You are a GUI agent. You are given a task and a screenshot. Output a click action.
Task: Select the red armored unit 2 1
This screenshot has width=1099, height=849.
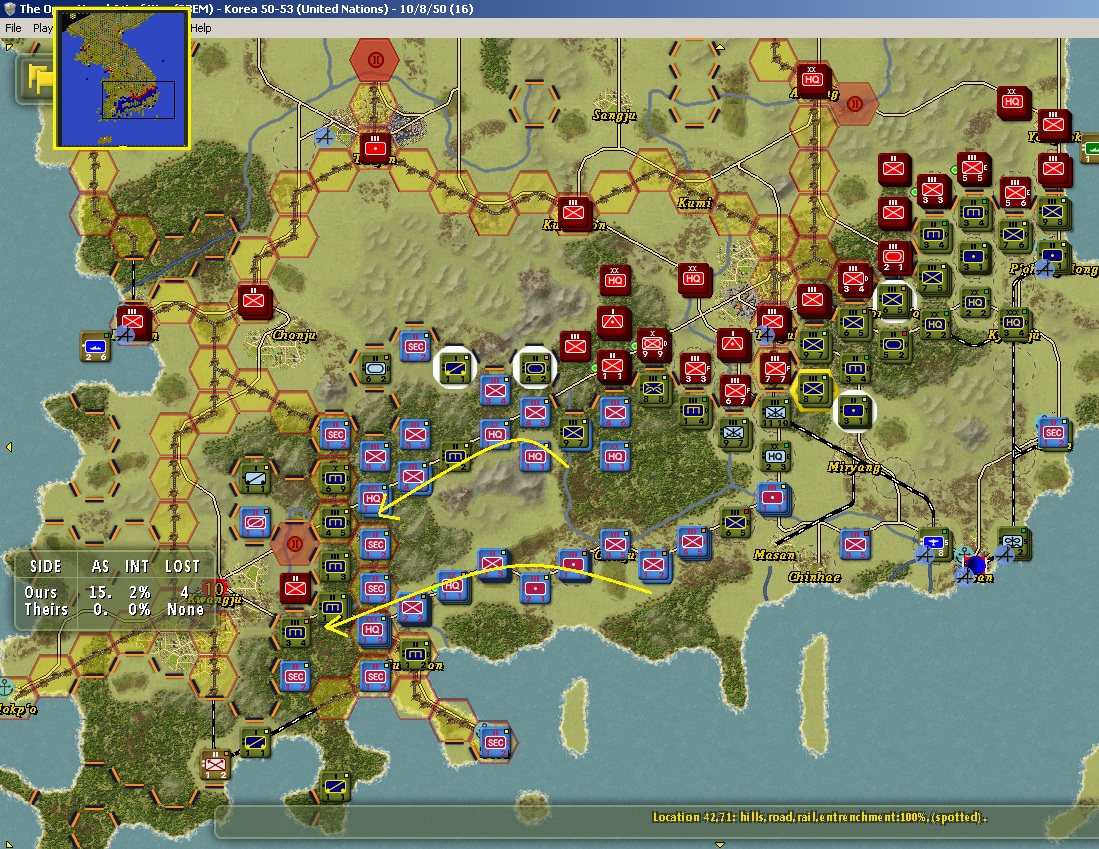[x=894, y=257]
